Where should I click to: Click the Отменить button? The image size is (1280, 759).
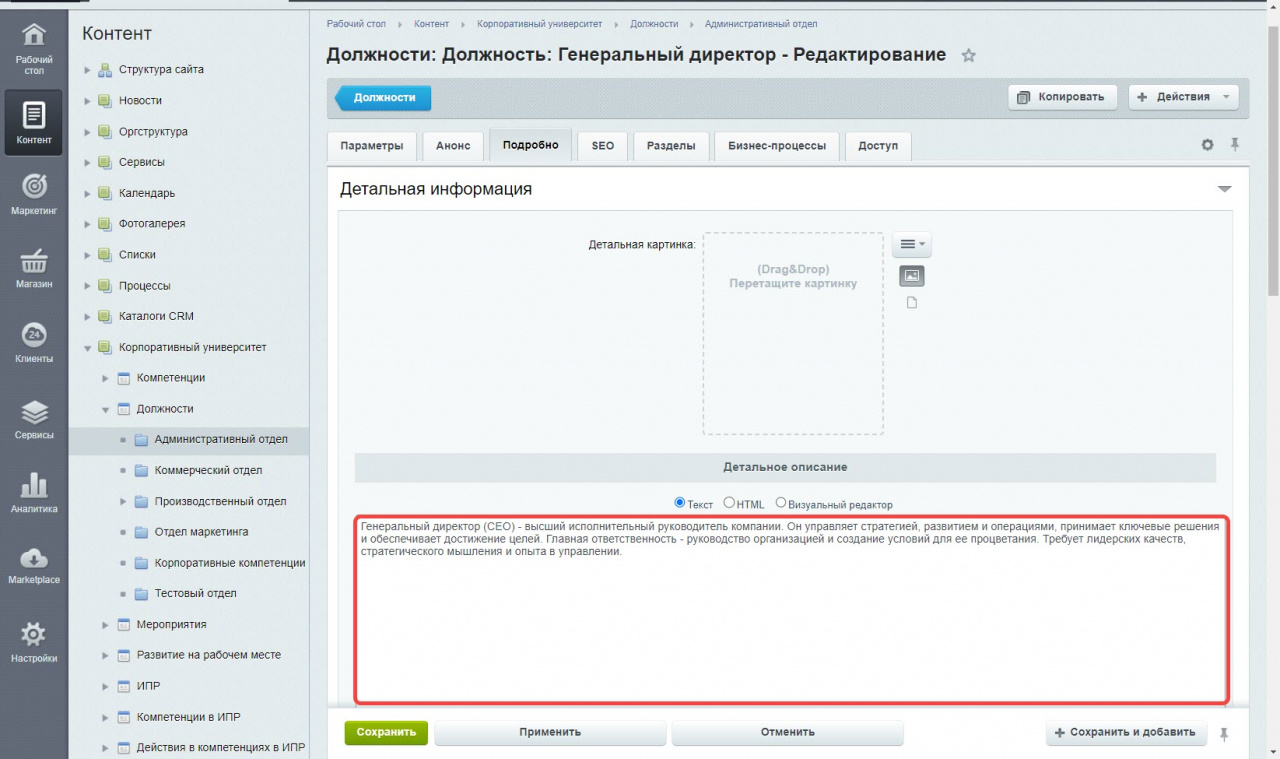click(787, 732)
